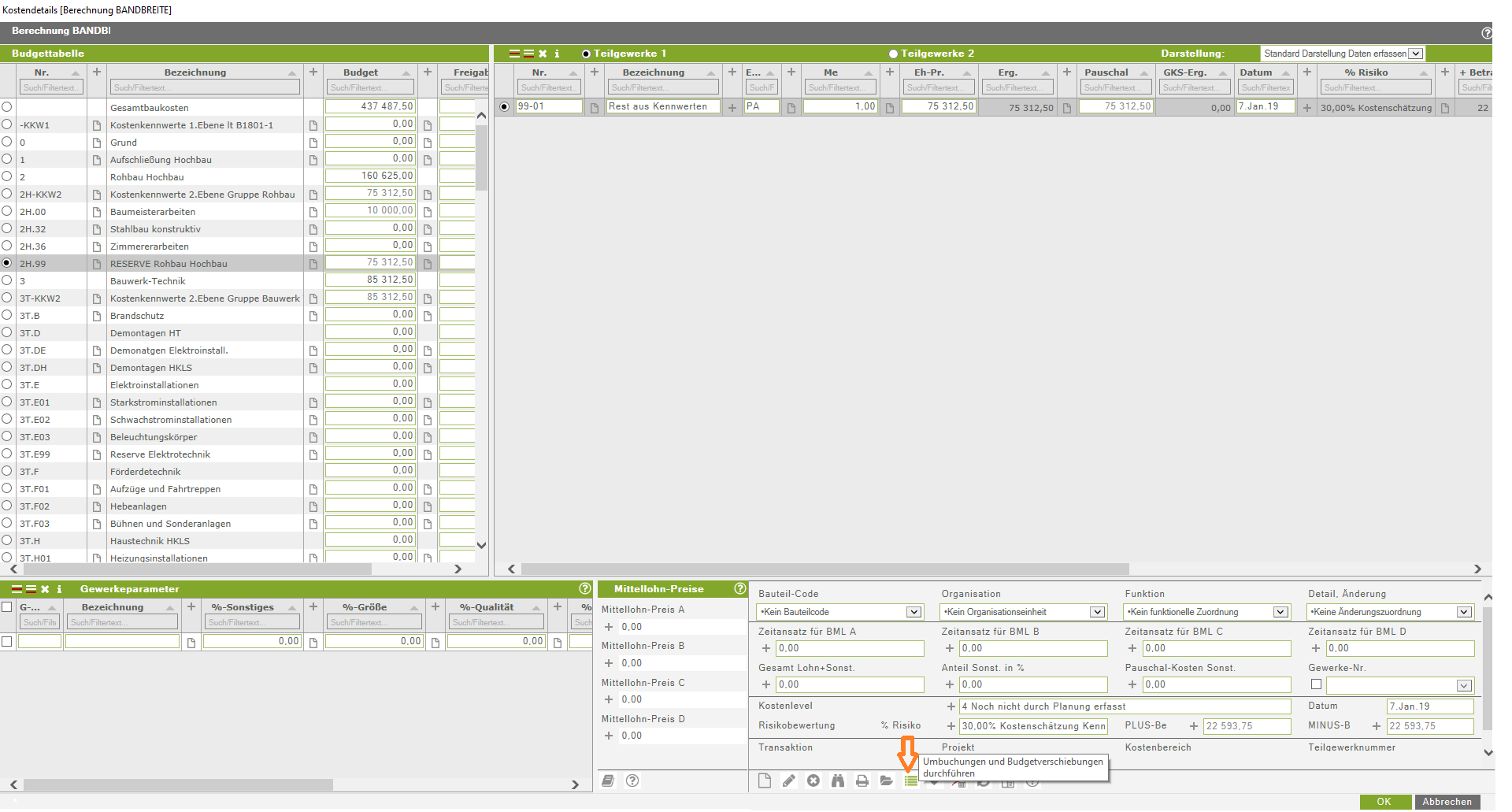
Task: Click the open folder icon
Action: pos(887,780)
